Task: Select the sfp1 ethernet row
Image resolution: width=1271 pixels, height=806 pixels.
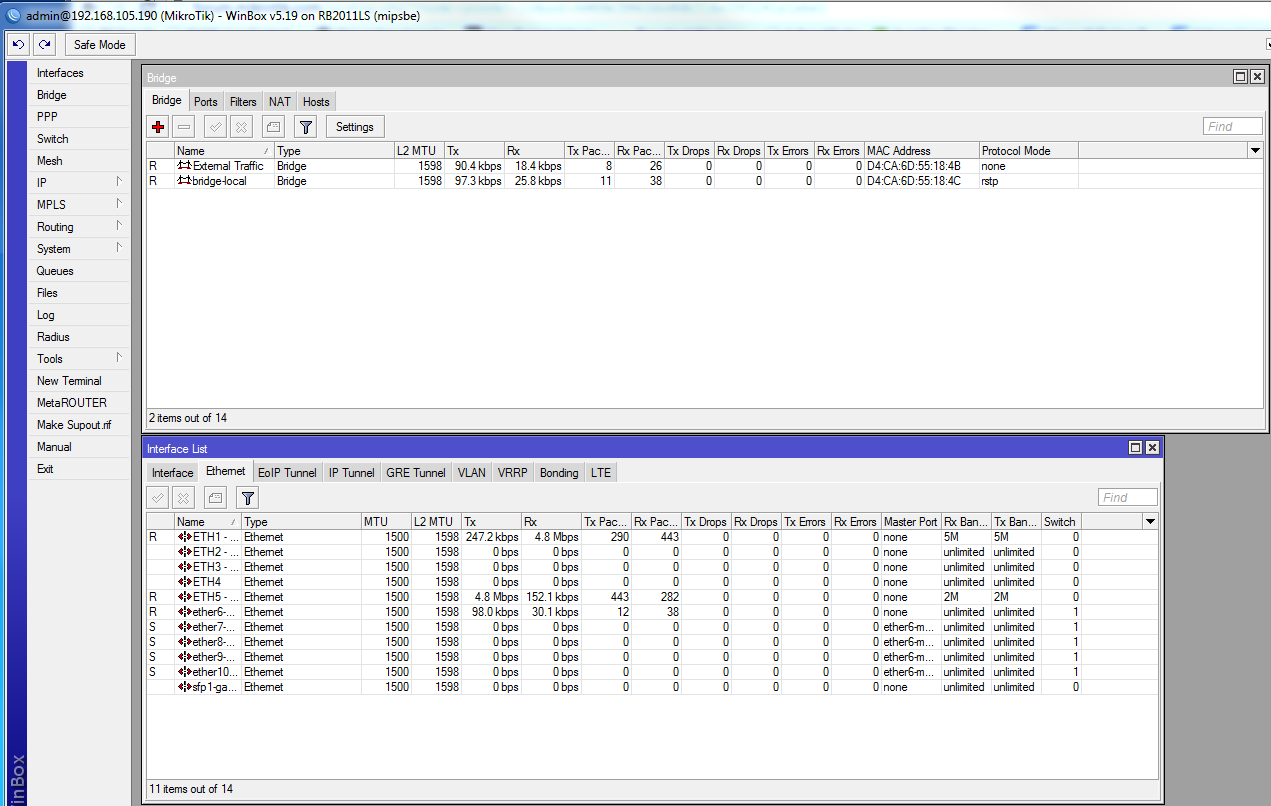Action: pos(652,687)
